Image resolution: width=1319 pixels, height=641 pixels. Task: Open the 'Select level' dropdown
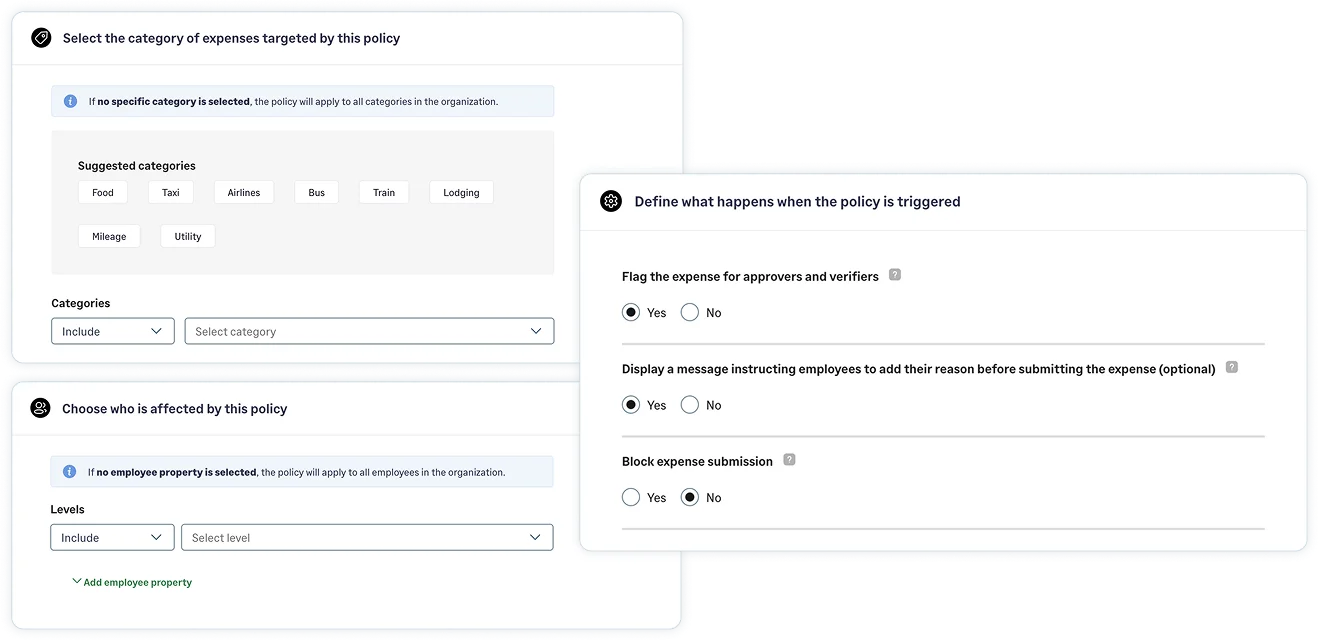[x=368, y=537]
